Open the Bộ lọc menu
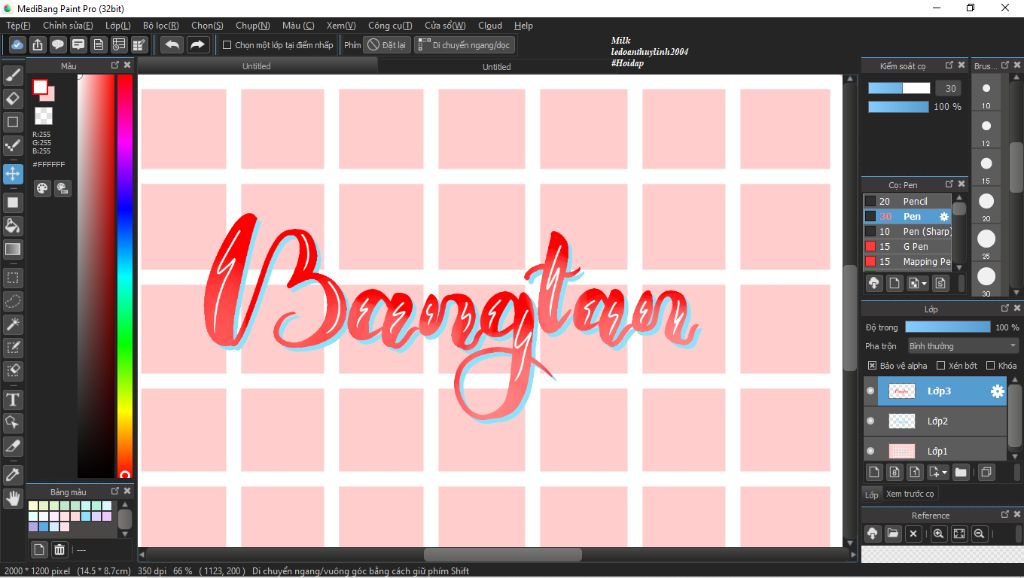This screenshot has height=578, width=1024. [160, 25]
